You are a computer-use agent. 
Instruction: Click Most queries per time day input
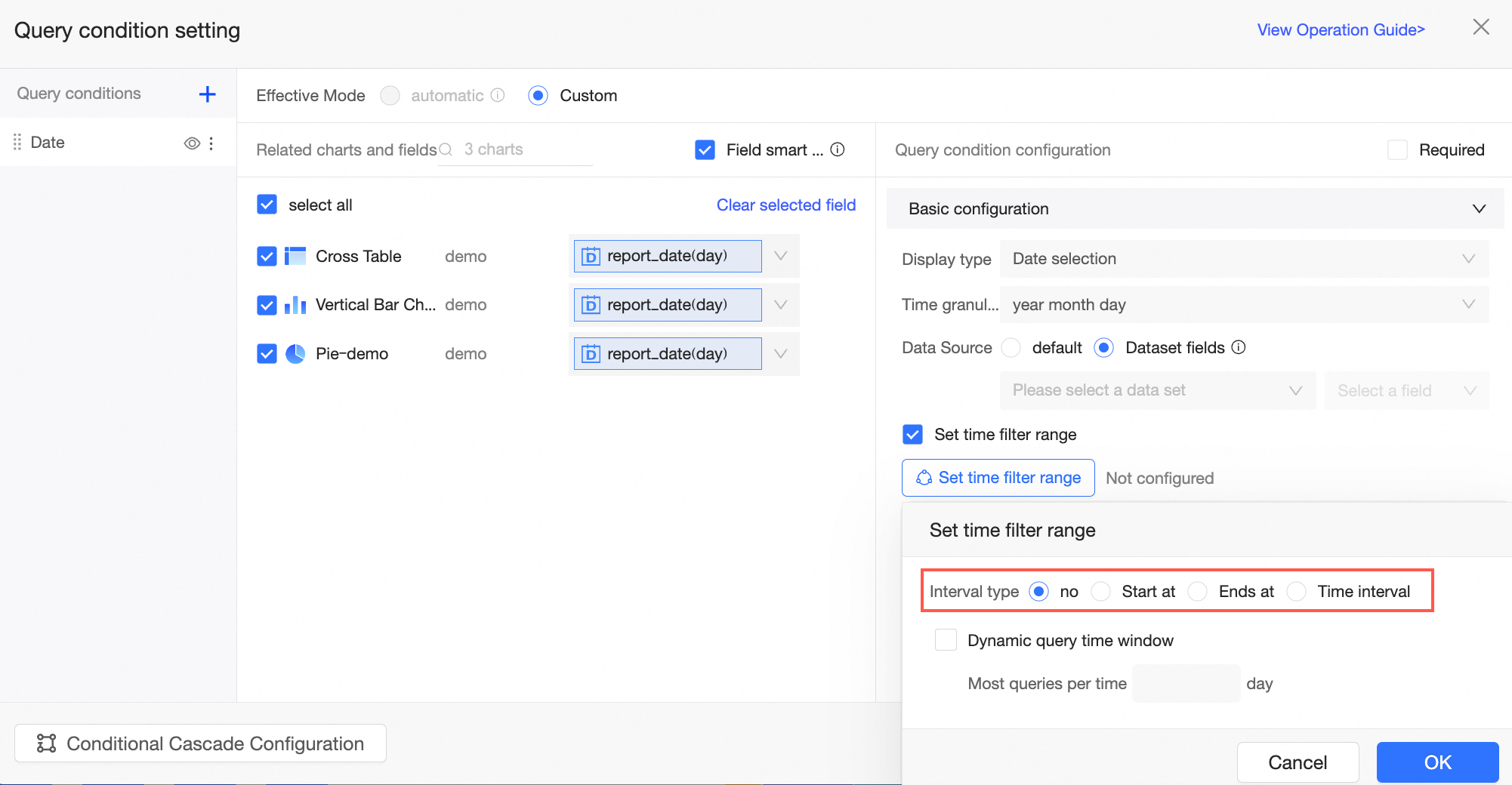tap(1186, 683)
